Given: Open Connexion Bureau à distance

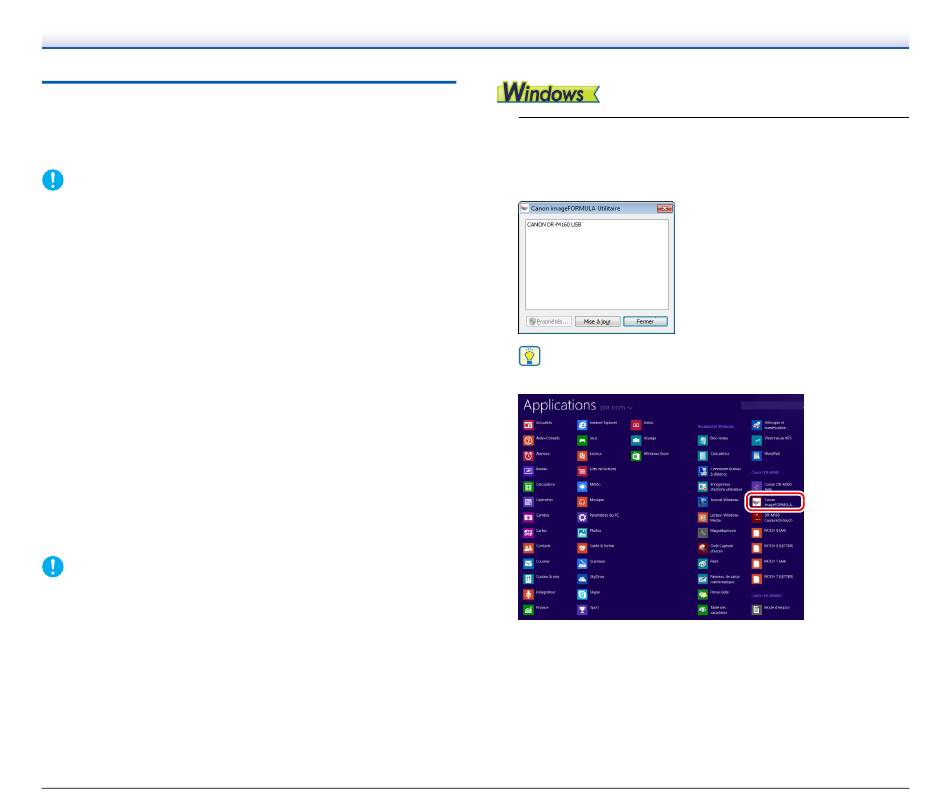Looking at the screenshot, I should pyautogui.click(x=720, y=471).
